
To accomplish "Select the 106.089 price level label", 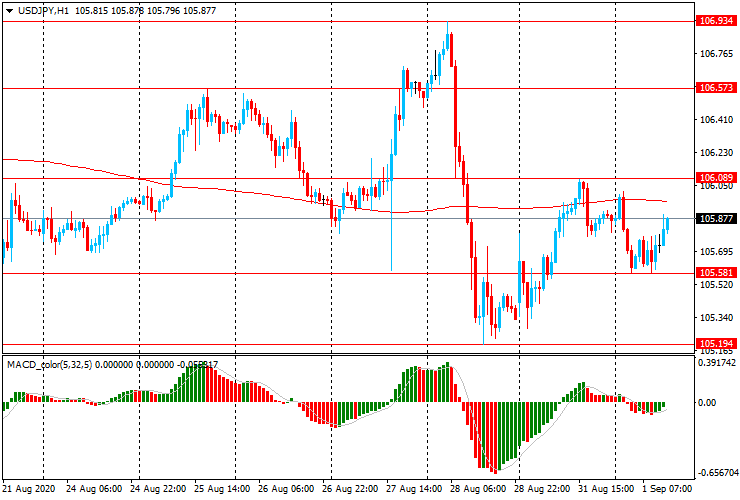I will (x=716, y=178).
